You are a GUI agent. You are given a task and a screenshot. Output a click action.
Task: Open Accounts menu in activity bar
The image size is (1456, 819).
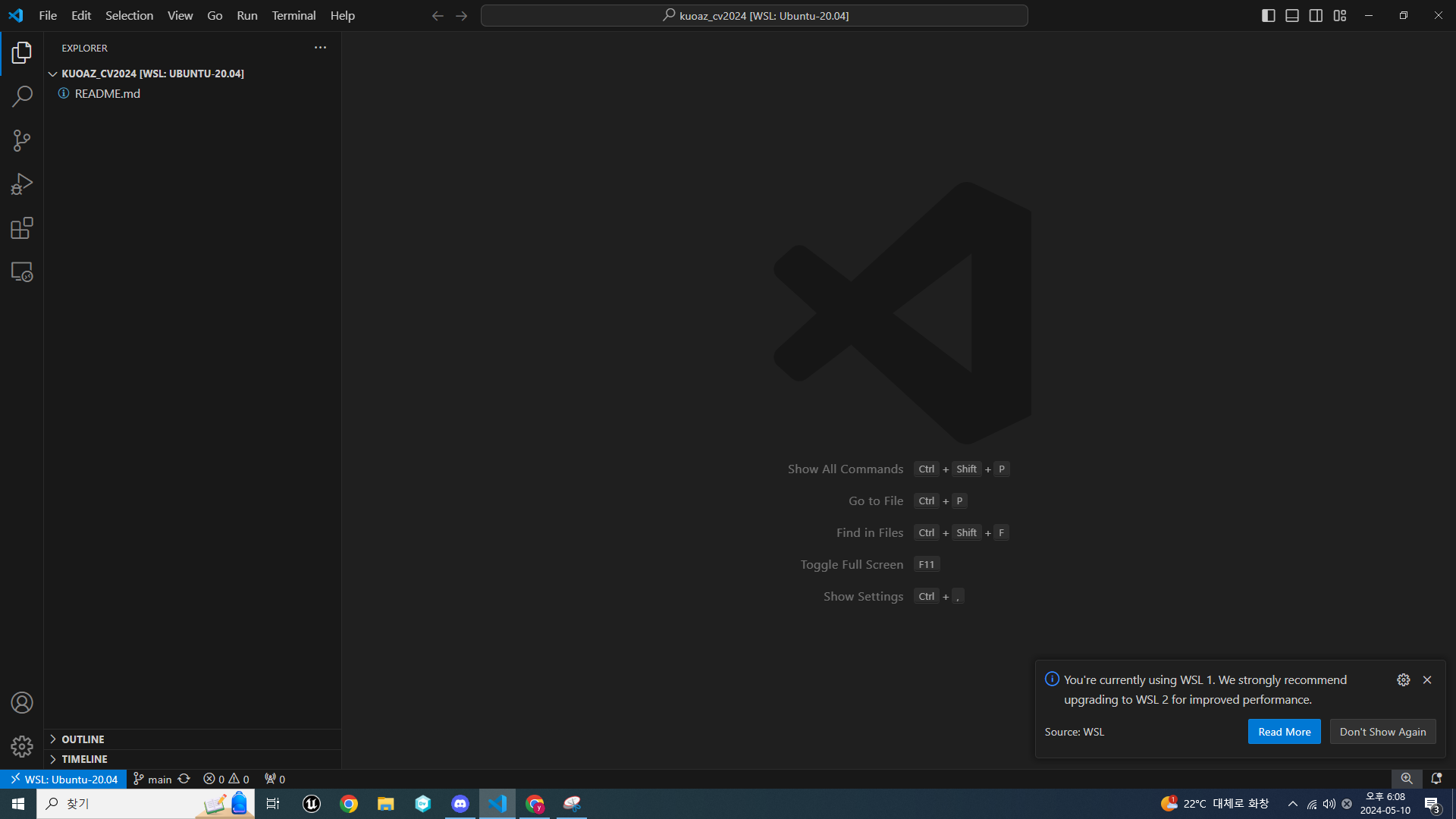pyautogui.click(x=22, y=703)
